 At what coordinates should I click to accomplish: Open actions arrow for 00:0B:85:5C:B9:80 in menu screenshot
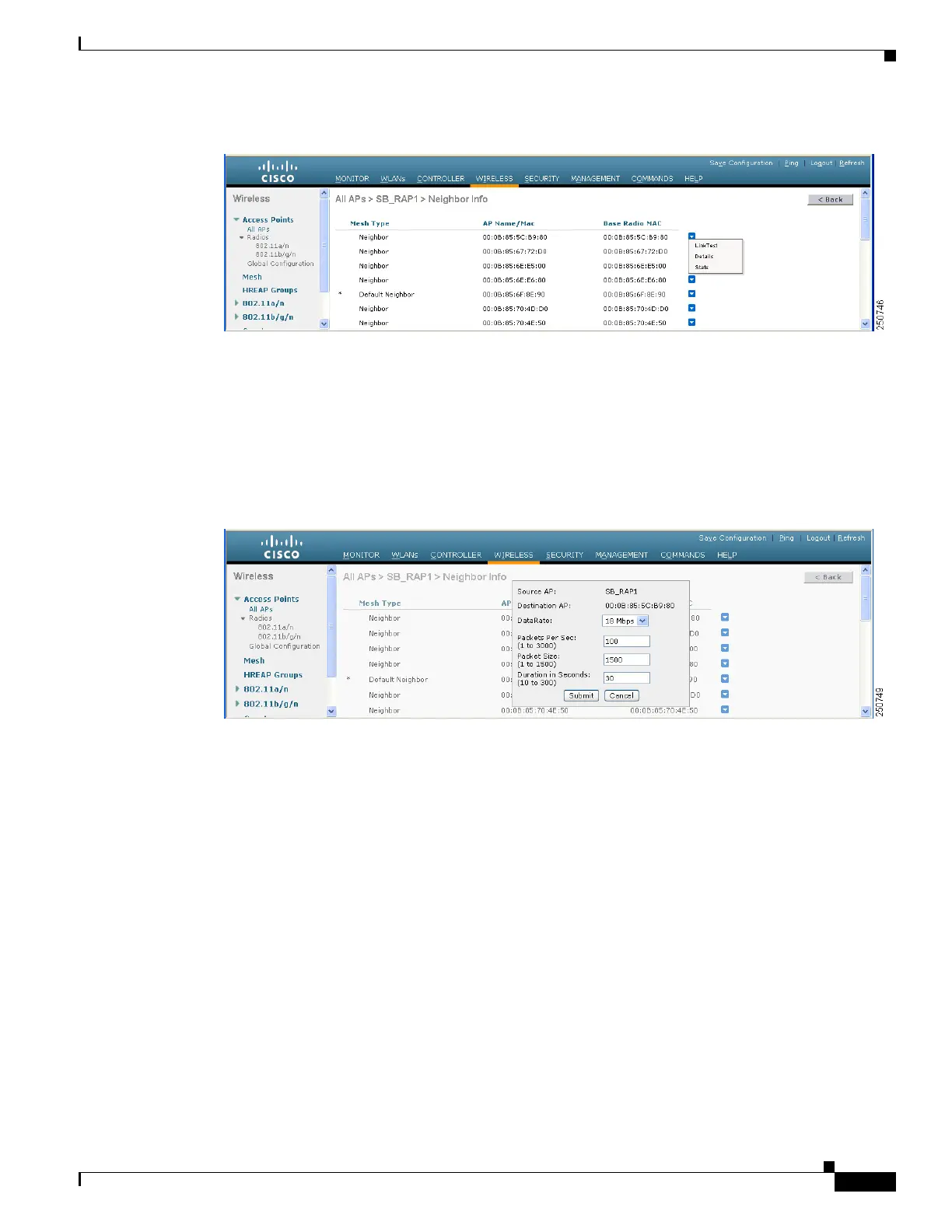click(x=691, y=236)
